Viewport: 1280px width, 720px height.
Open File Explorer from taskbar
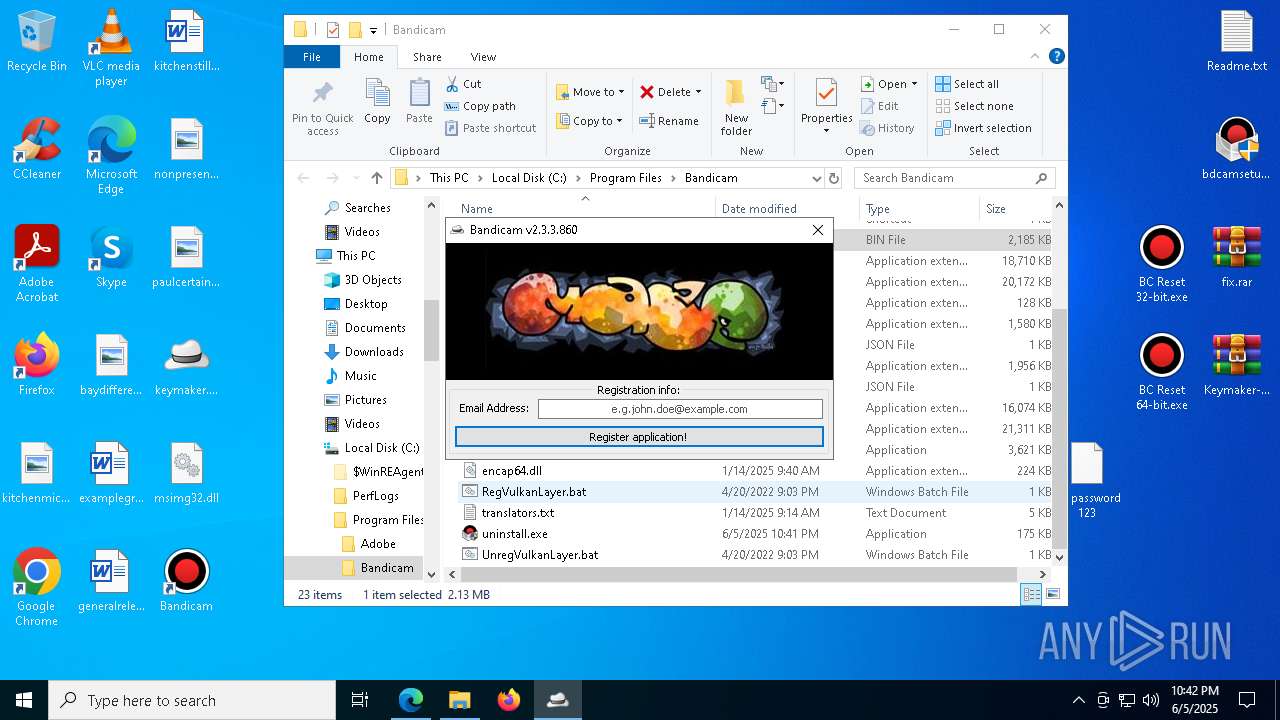[x=459, y=700]
